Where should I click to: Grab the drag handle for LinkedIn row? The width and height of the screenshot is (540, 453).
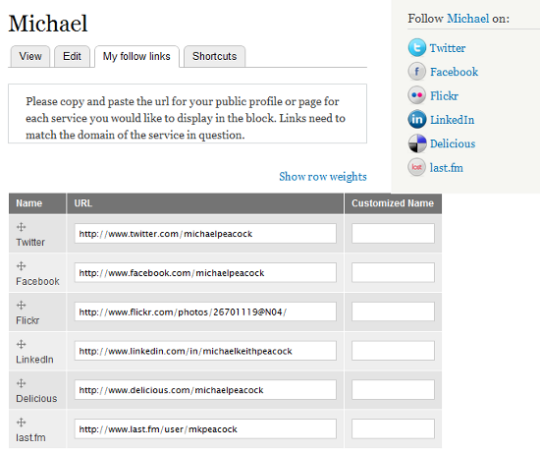(21, 344)
